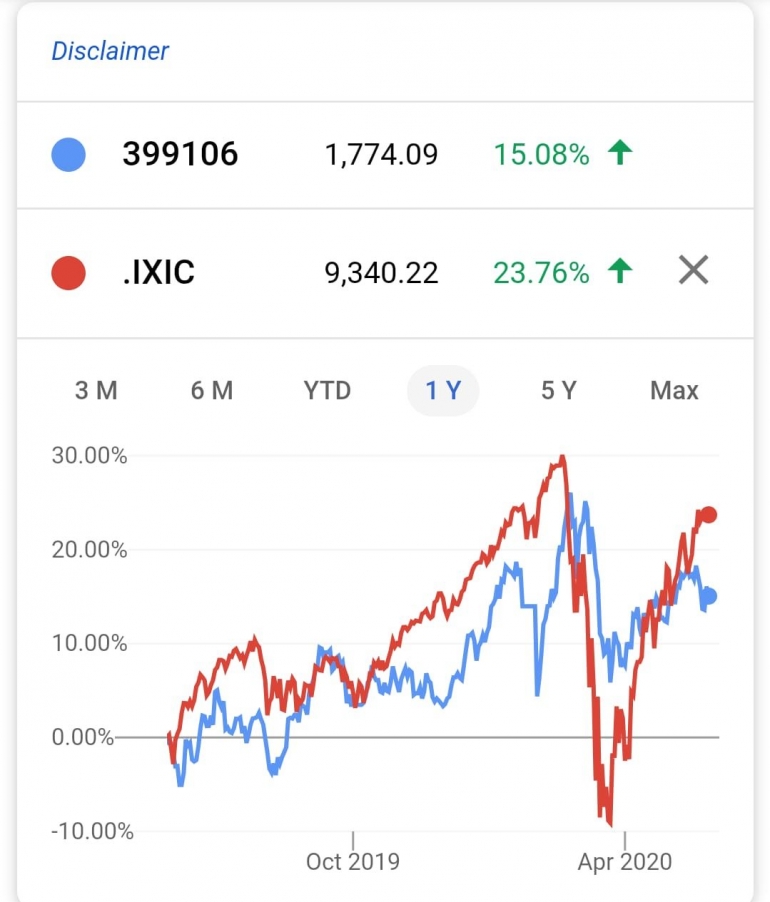Click the .IXIC ticker name
The width and height of the screenshot is (770, 902).
(158, 272)
